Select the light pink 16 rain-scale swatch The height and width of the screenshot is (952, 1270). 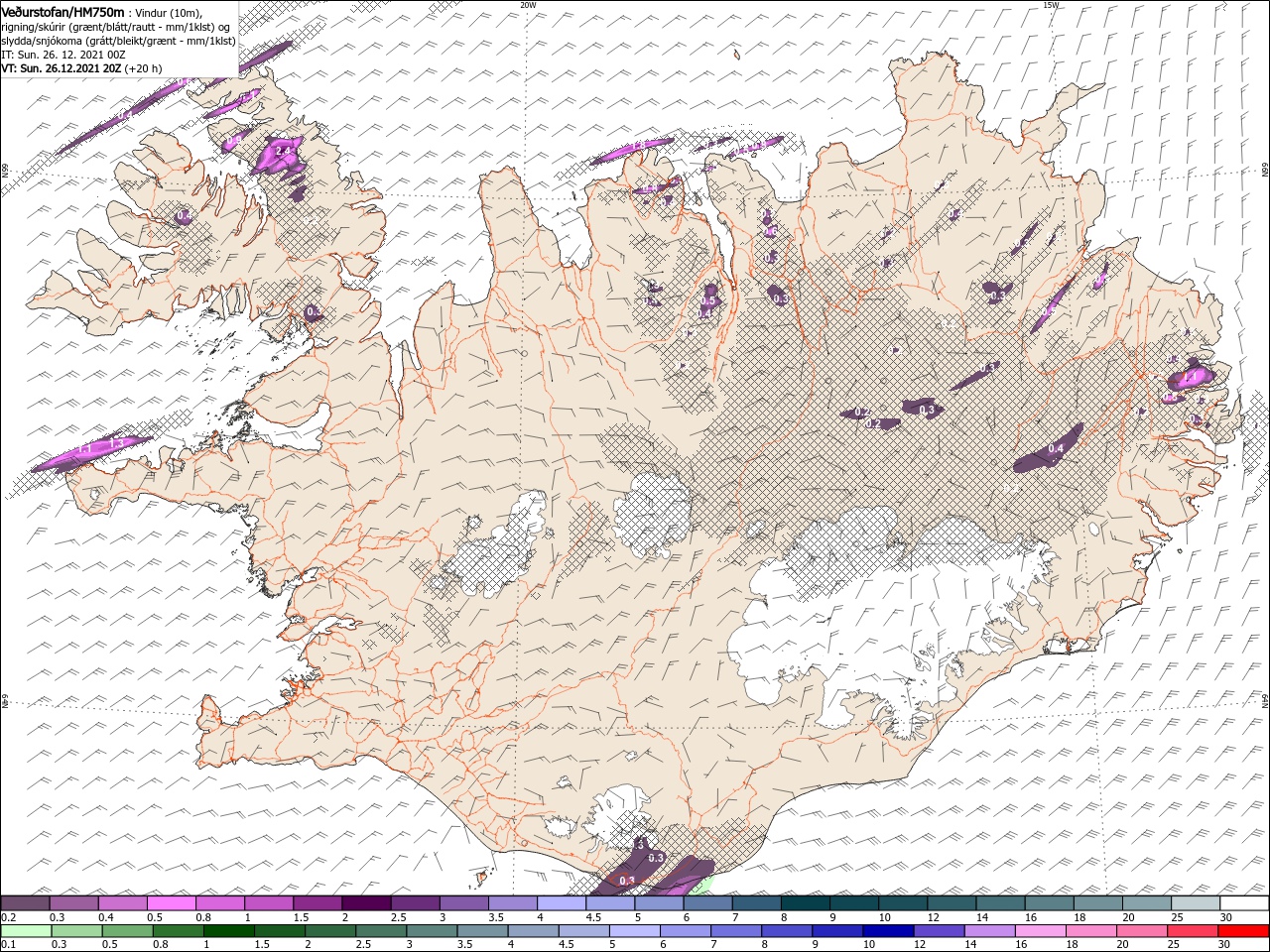pos(1041,931)
